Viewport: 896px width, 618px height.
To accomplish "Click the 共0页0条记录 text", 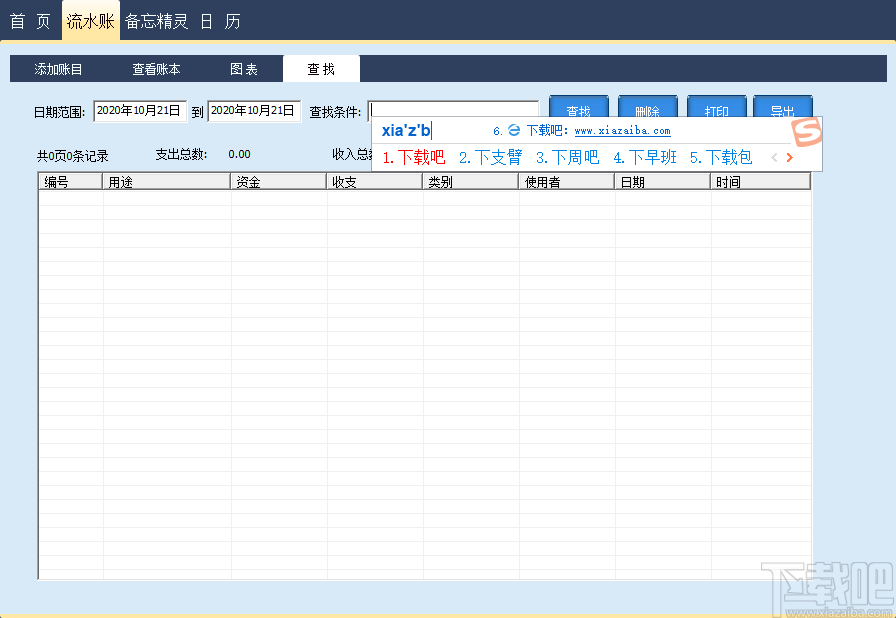I will pyautogui.click(x=73, y=156).
